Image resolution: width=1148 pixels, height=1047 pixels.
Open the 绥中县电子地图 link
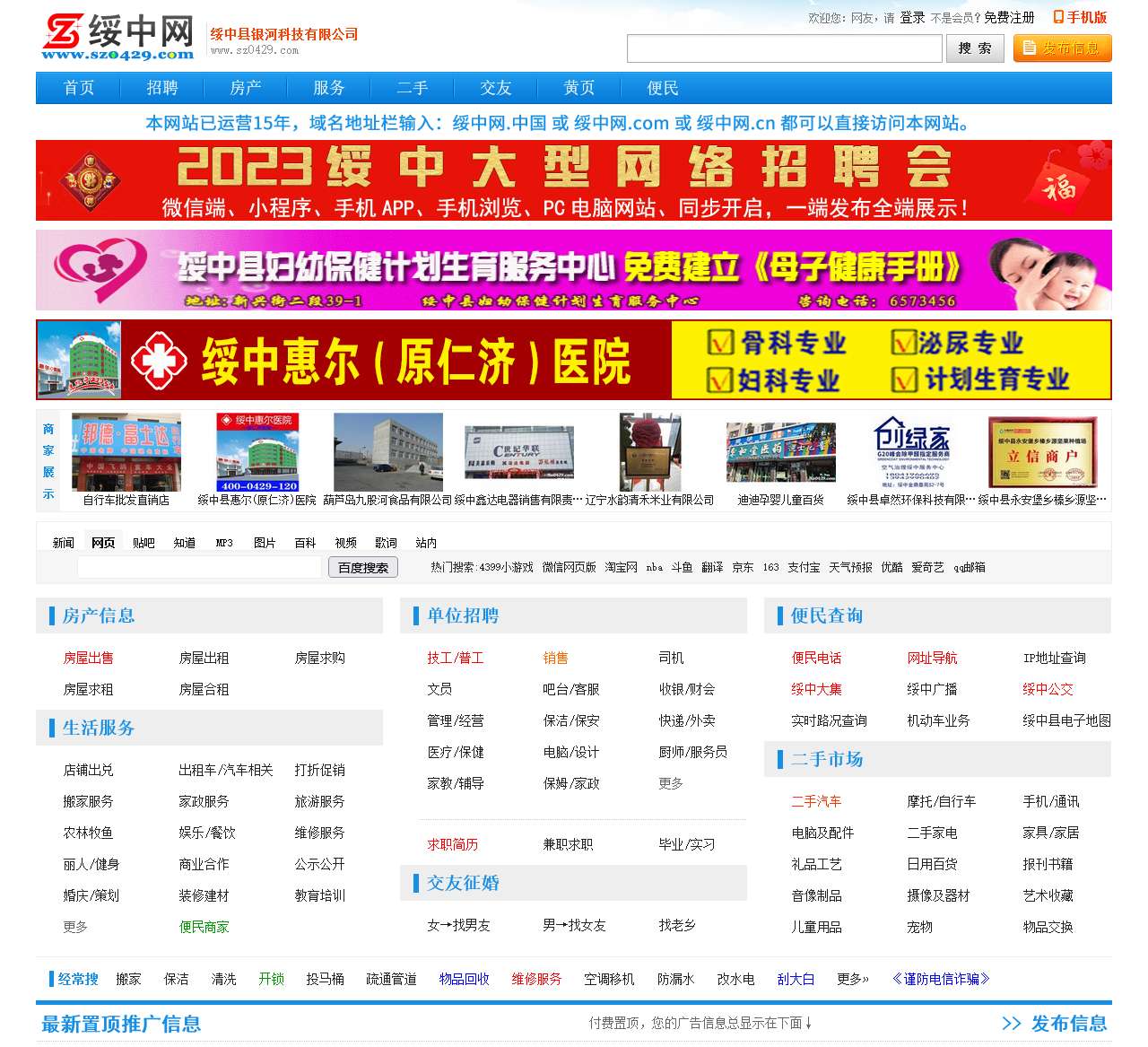click(1066, 720)
